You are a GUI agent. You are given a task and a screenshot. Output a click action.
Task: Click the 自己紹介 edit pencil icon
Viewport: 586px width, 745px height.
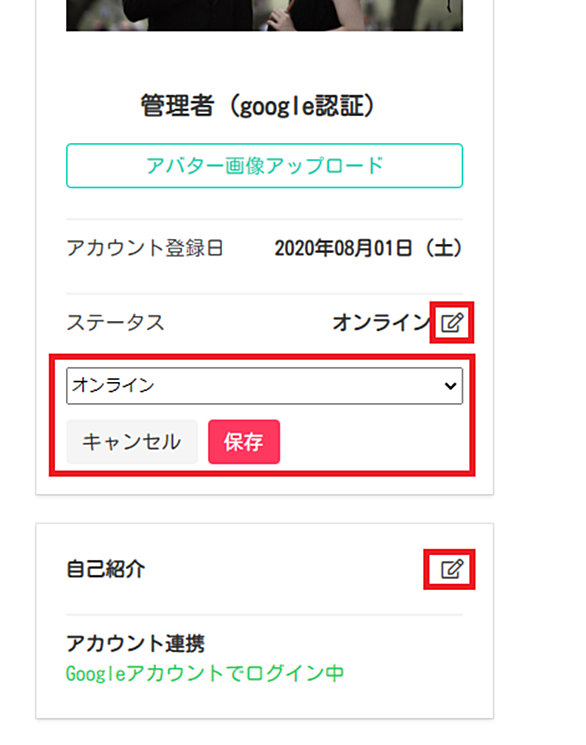(x=452, y=569)
